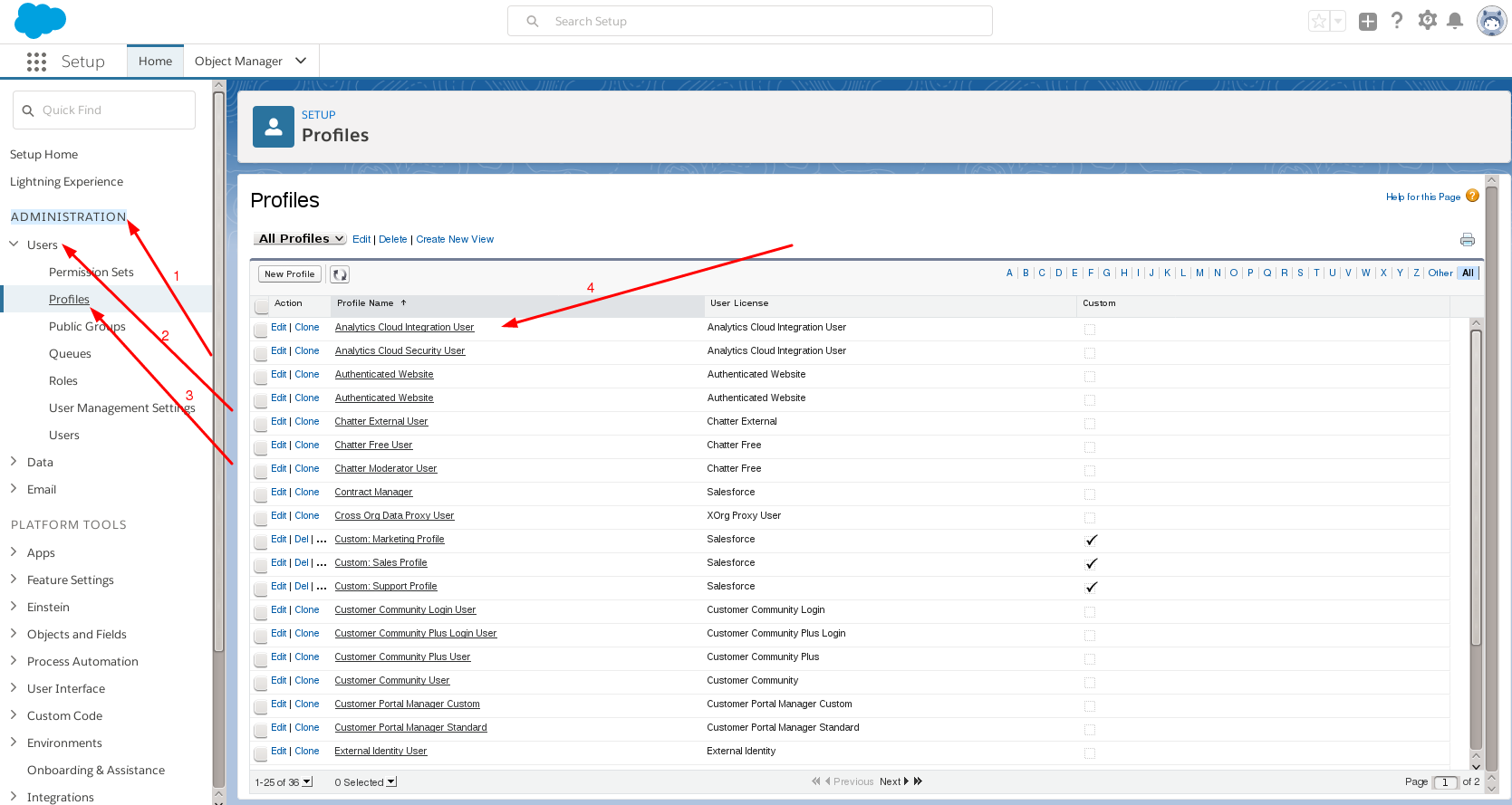Open the favorites list dropdown arrow
The height and width of the screenshot is (805, 1512).
pos(1338,21)
